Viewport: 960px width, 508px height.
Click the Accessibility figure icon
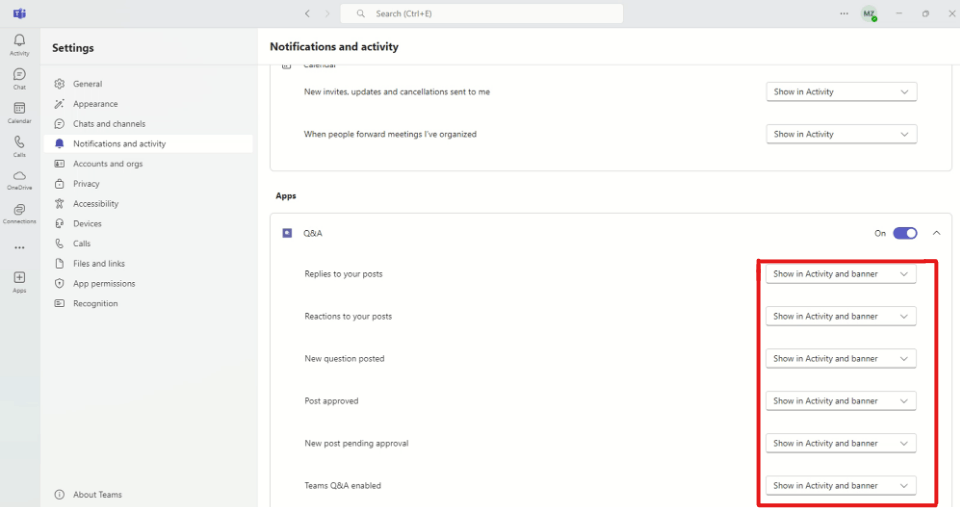pyautogui.click(x=59, y=204)
